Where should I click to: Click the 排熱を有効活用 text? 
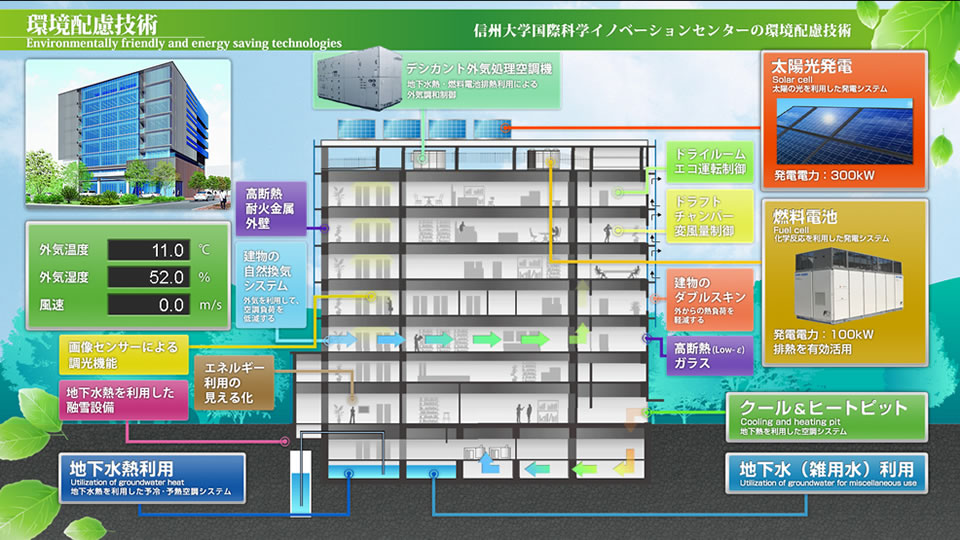point(812,350)
